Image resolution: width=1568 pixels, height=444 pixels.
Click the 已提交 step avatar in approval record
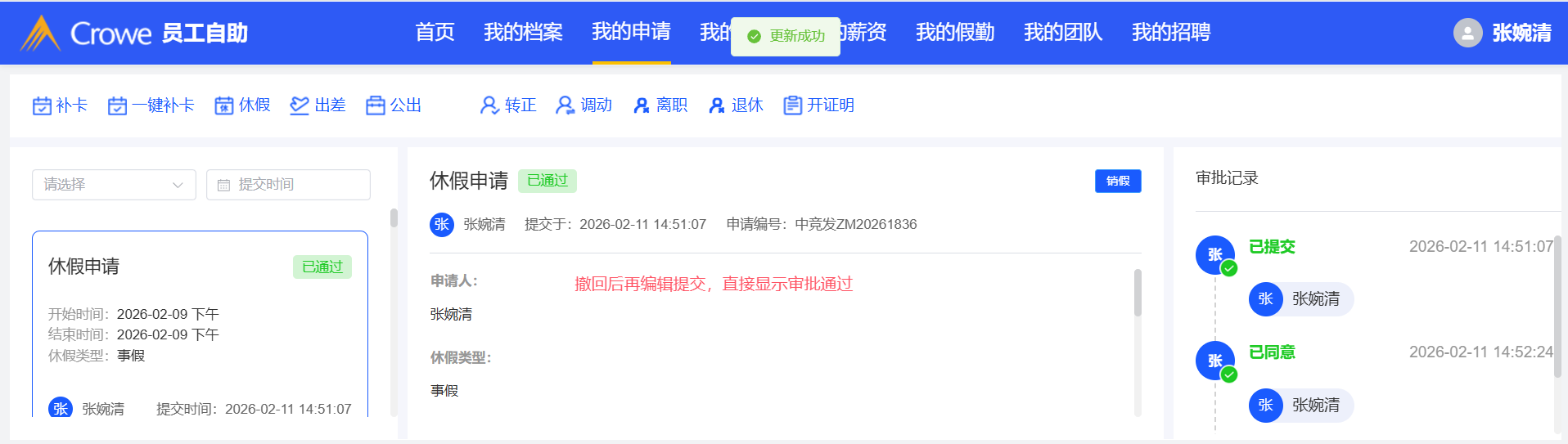pos(1215,255)
